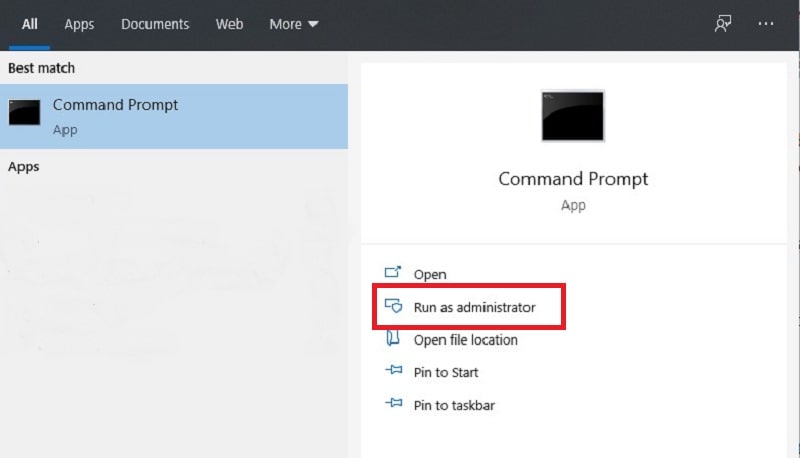Choose Run as administrator
Viewport: 800px width, 458px height.
474,307
